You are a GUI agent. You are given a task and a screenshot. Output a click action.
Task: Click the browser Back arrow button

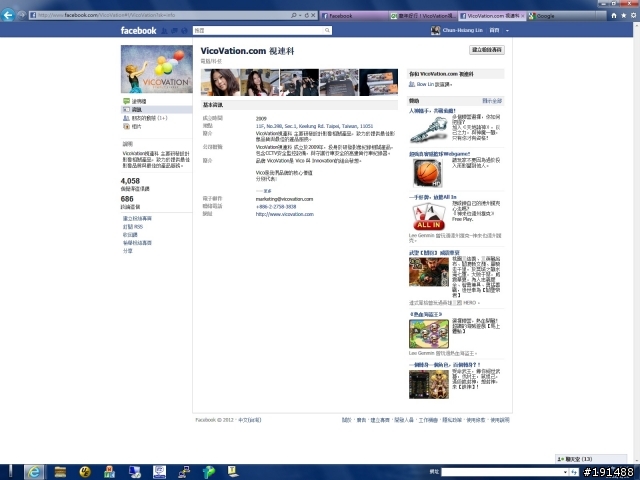tap(8, 15)
